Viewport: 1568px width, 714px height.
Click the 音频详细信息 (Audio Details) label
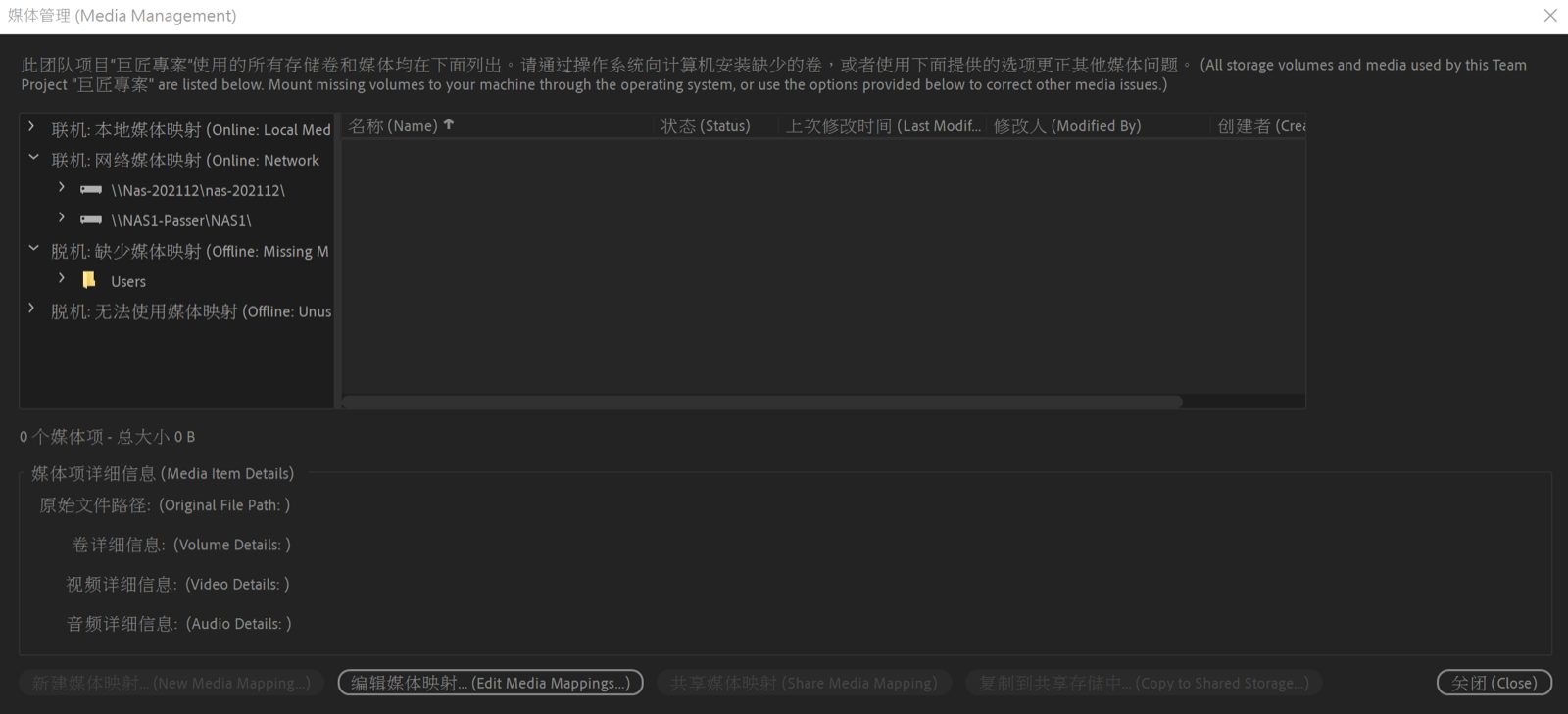coord(178,623)
